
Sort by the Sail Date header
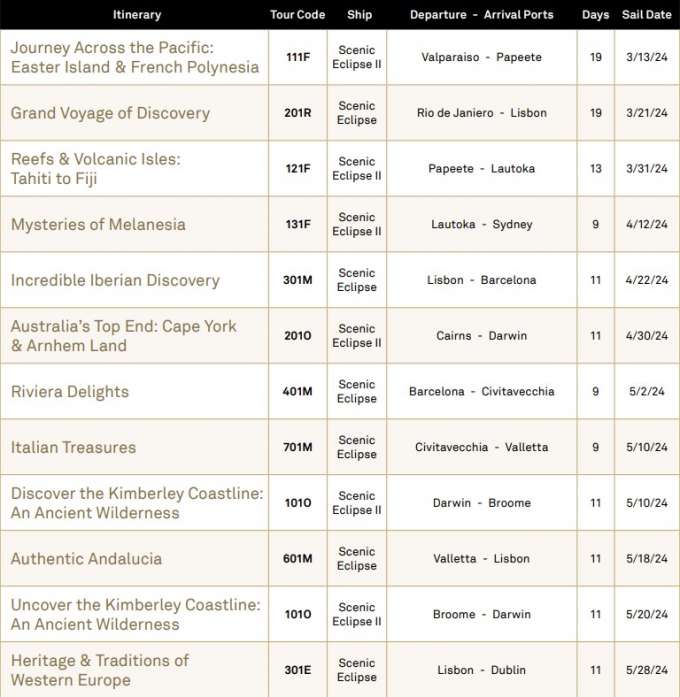pyautogui.click(x=646, y=15)
